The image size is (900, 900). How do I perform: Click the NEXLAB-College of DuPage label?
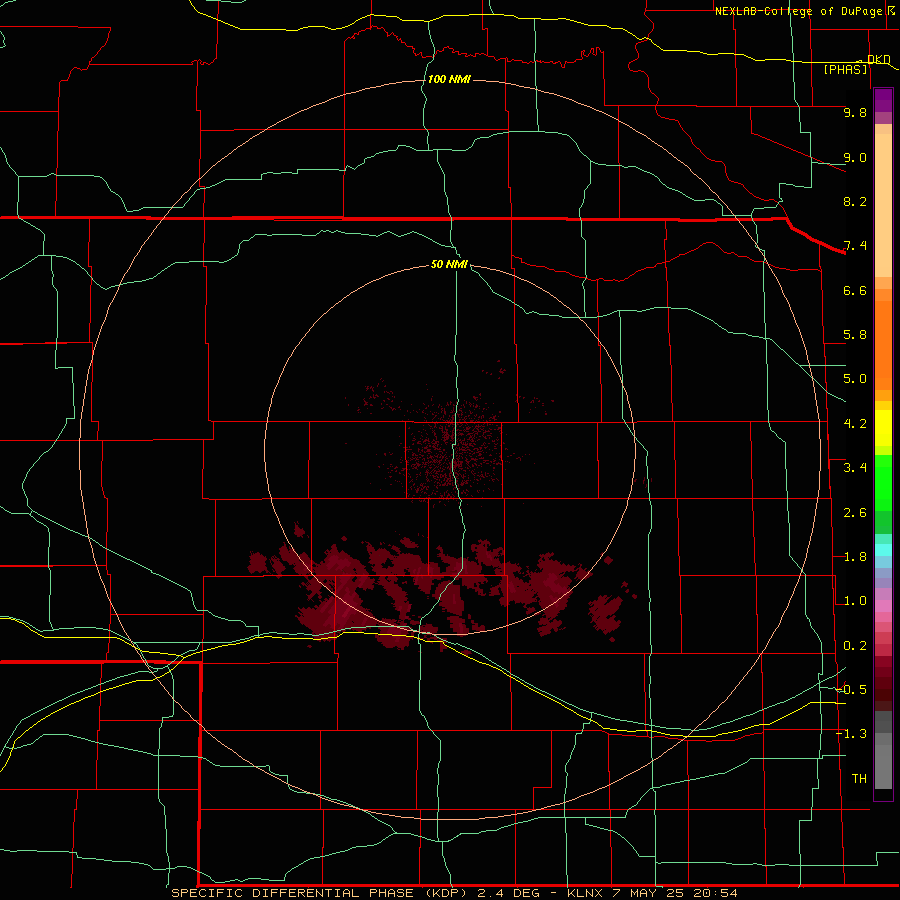pyautogui.click(x=798, y=11)
